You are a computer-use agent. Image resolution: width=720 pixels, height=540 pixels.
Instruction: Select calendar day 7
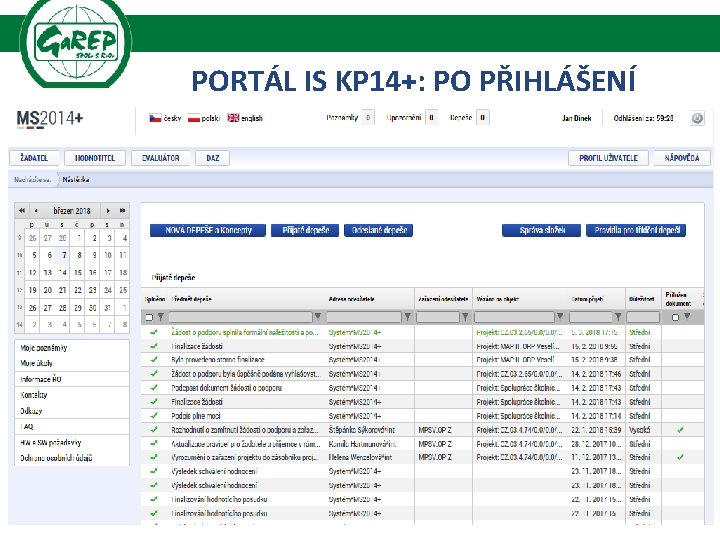coord(64,255)
